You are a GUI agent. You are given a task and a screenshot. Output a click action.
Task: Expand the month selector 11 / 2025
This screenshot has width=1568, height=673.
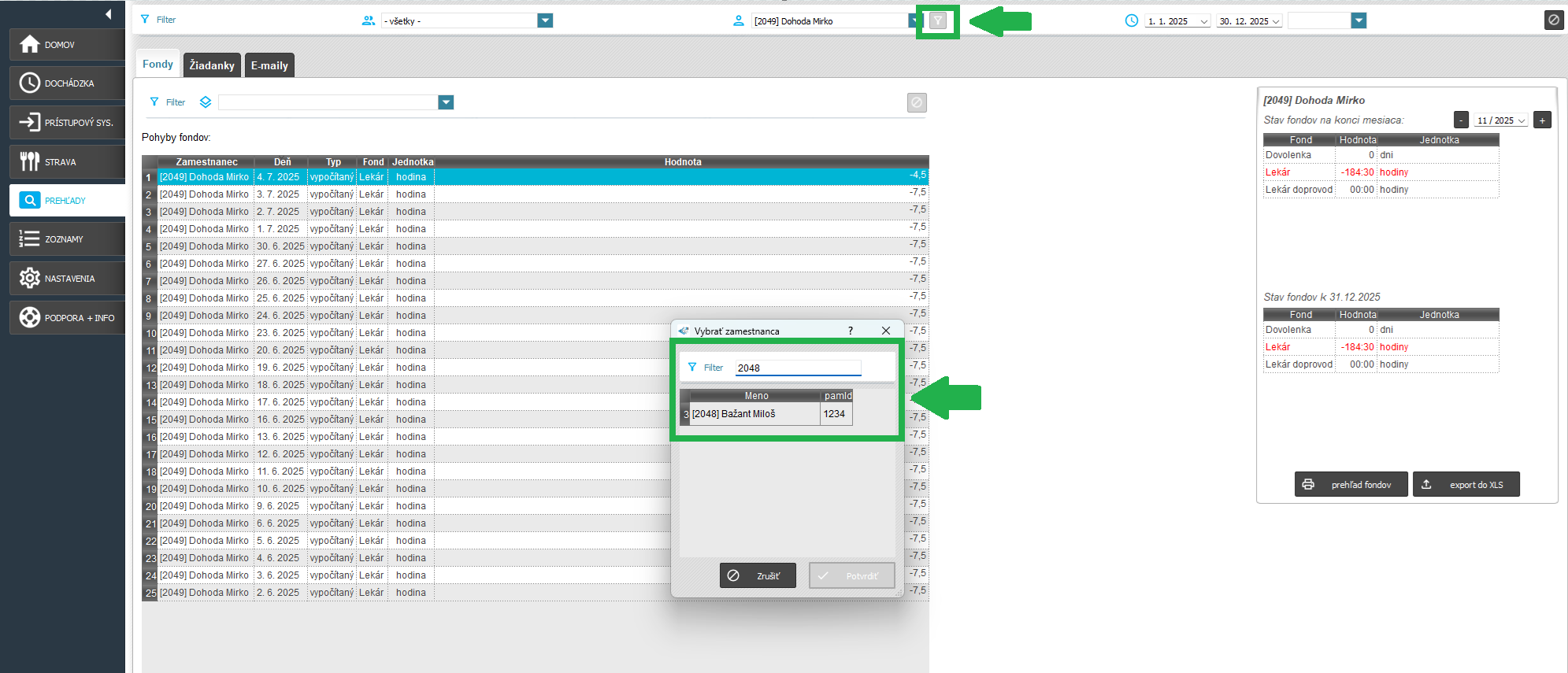tap(1501, 120)
